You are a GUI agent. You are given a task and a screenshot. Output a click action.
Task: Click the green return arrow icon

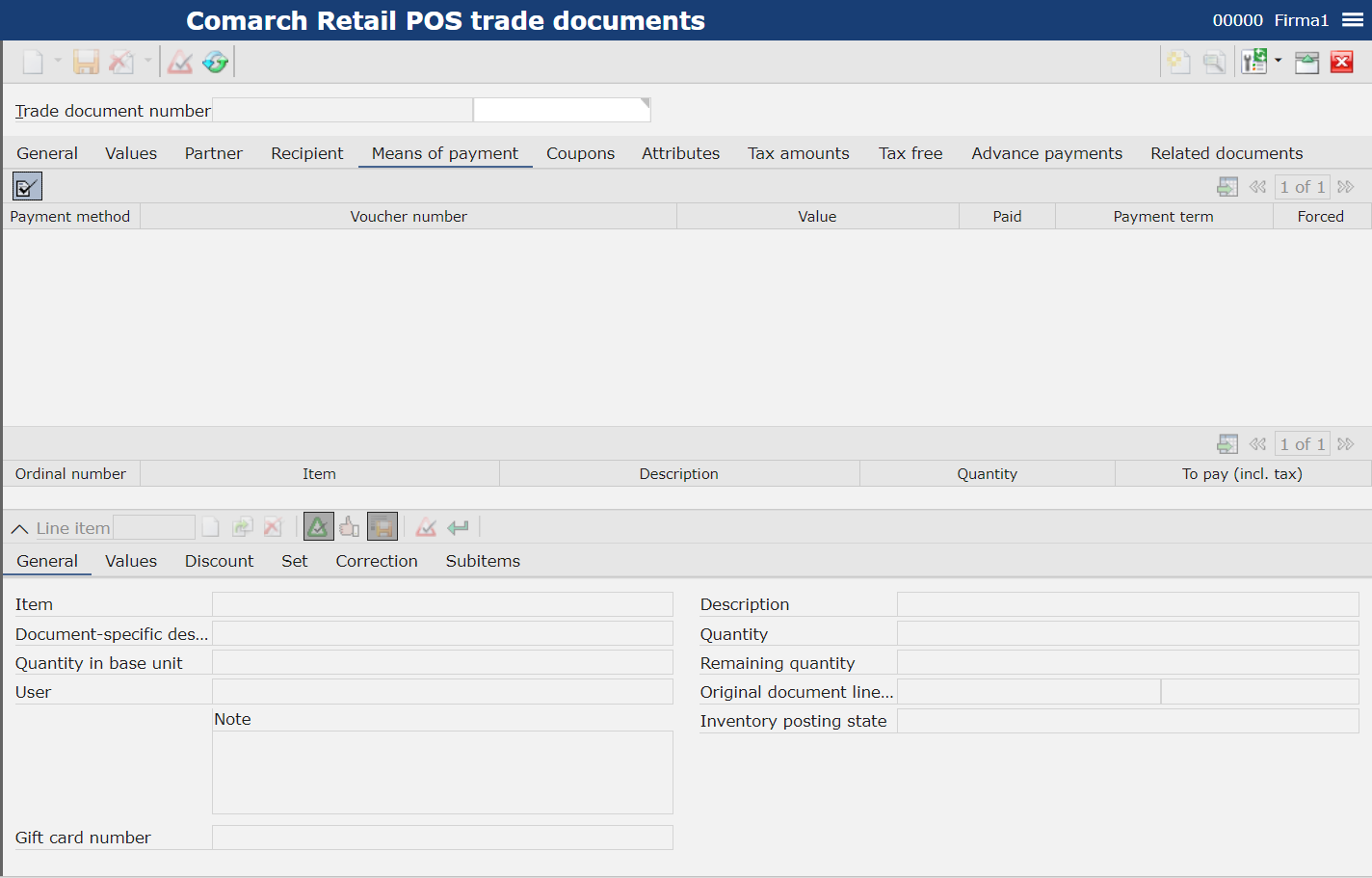pos(458,527)
